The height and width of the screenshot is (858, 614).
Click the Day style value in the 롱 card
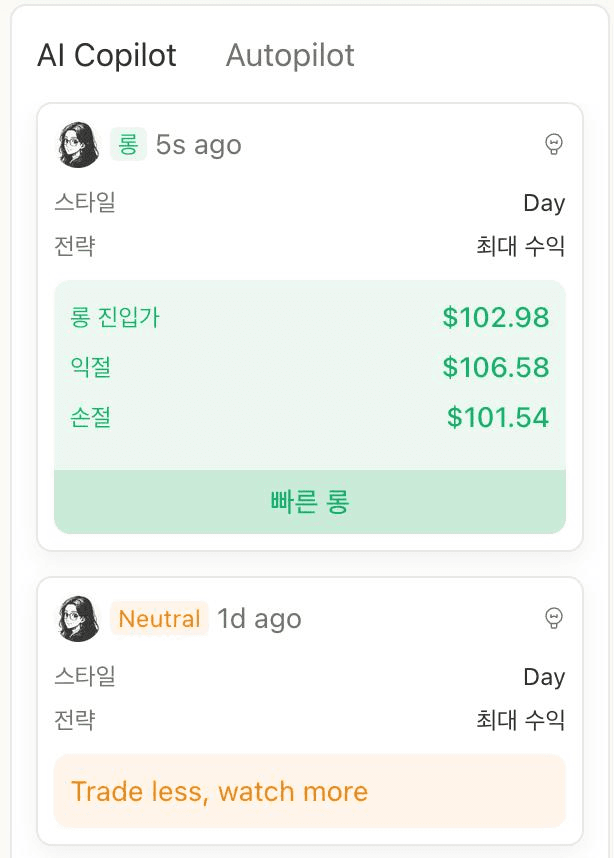click(x=544, y=203)
